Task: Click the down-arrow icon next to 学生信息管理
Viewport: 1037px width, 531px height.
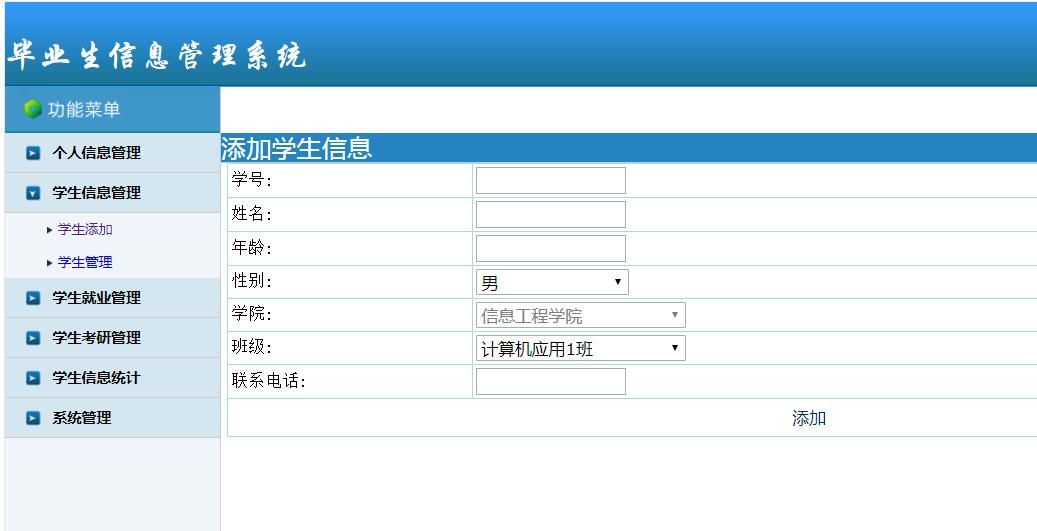Action: (33, 193)
